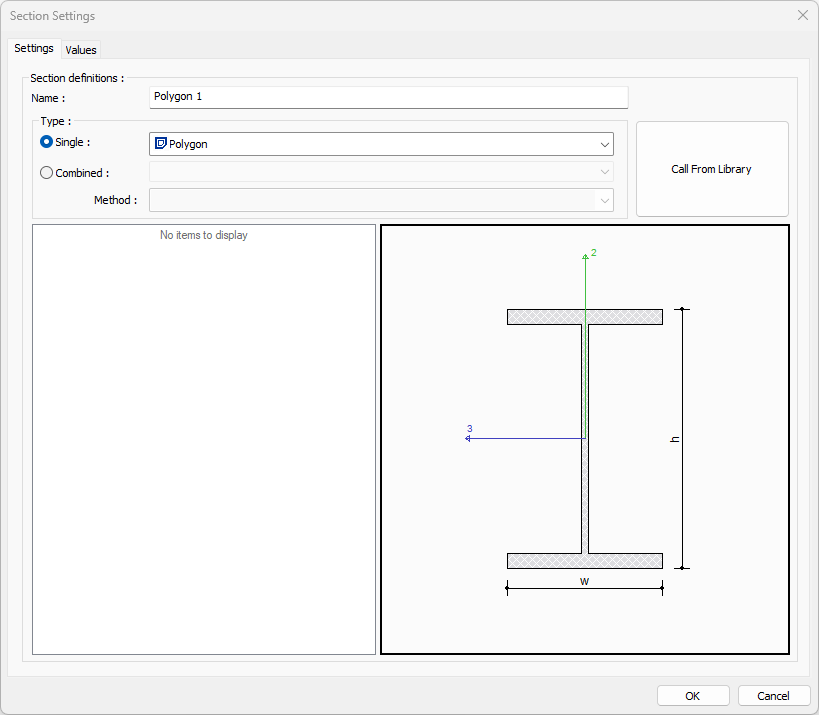Open the Method selection dropdown
Screen dimensions: 819x715
[x=605, y=200]
